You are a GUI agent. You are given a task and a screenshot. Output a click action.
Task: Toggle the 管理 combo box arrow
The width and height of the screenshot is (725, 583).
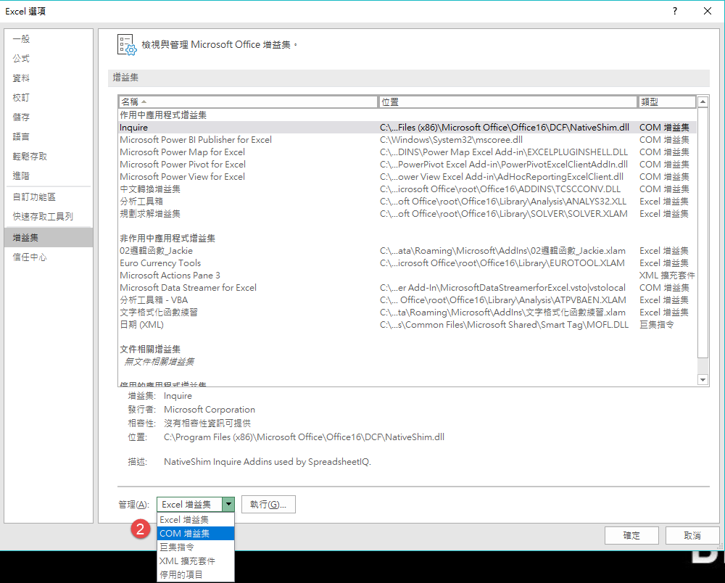pyautogui.click(x=228, y=504)
